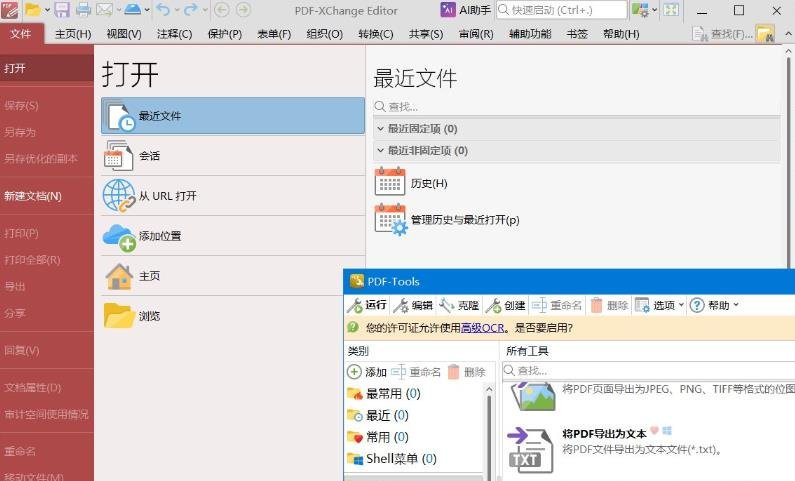Select the 常用 (0) category in PDF-Tools

tap(378, 436)
